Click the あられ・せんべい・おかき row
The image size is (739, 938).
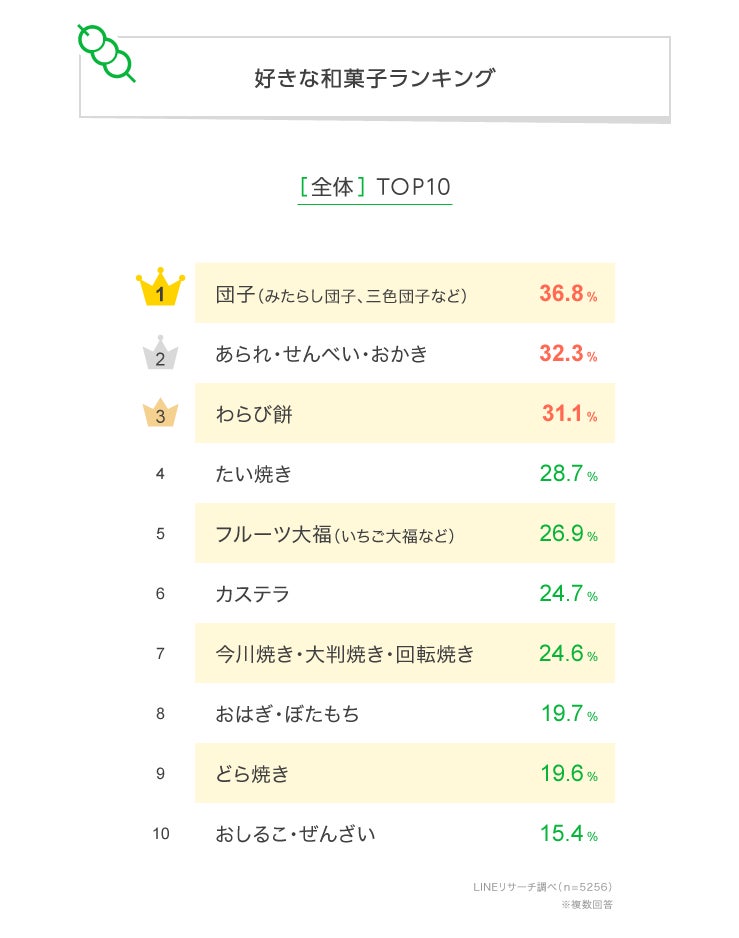pos(404,354)
